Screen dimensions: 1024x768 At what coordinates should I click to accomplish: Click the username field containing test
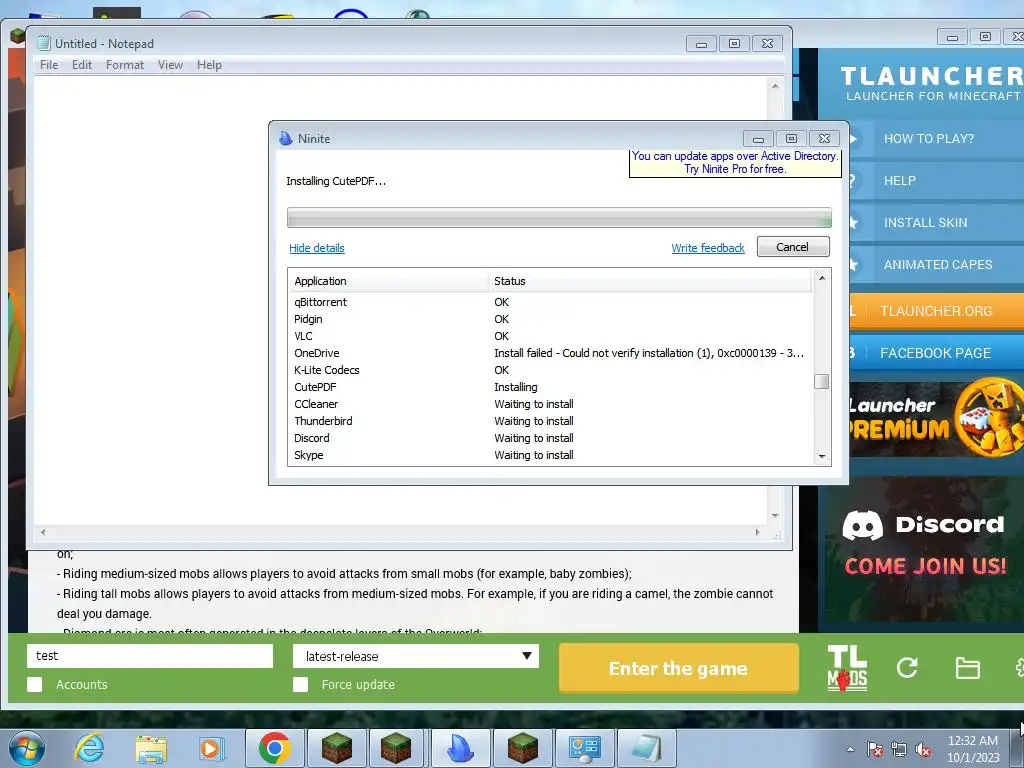(150, 656)
